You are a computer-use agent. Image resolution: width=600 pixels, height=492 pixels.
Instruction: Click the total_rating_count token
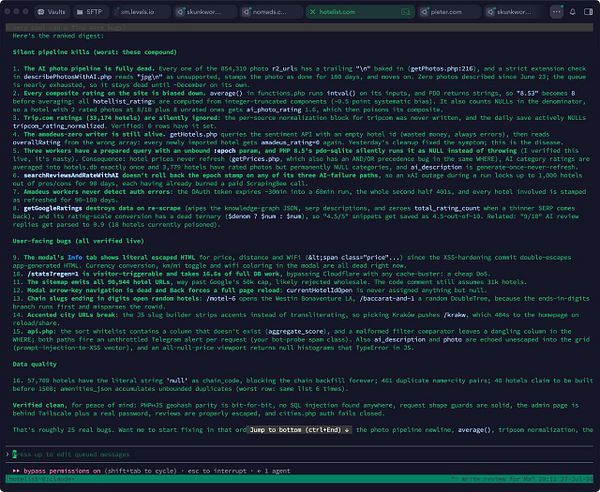pos(447,208)
